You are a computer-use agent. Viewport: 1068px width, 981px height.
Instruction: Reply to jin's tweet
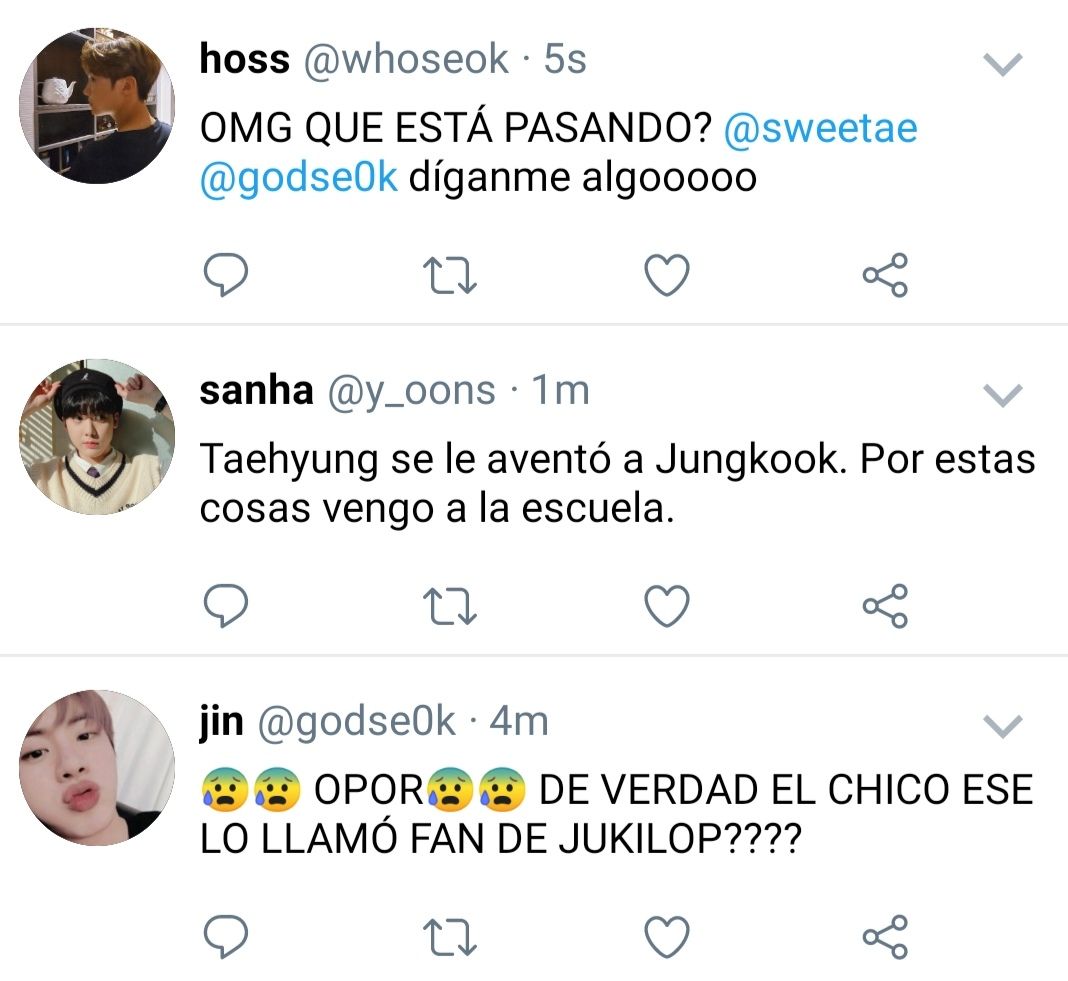pos(226,937)
